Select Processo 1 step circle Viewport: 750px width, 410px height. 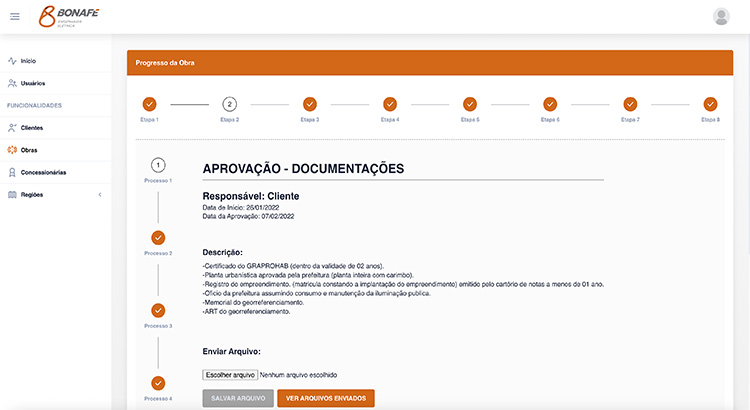158,165
